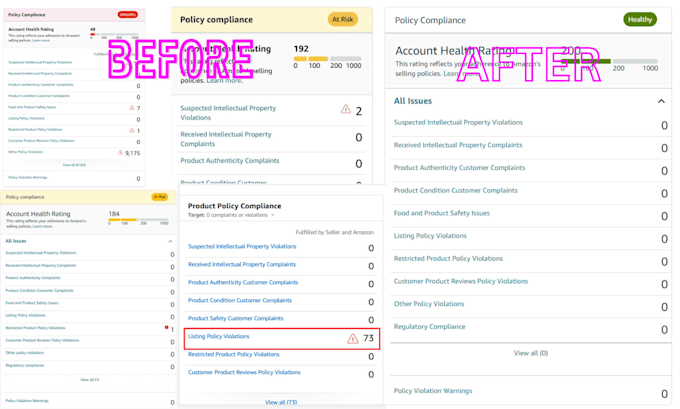This screenshot has width=680, height=409.
Task: Click the green Healthy status badge
Action: [640, 20]
